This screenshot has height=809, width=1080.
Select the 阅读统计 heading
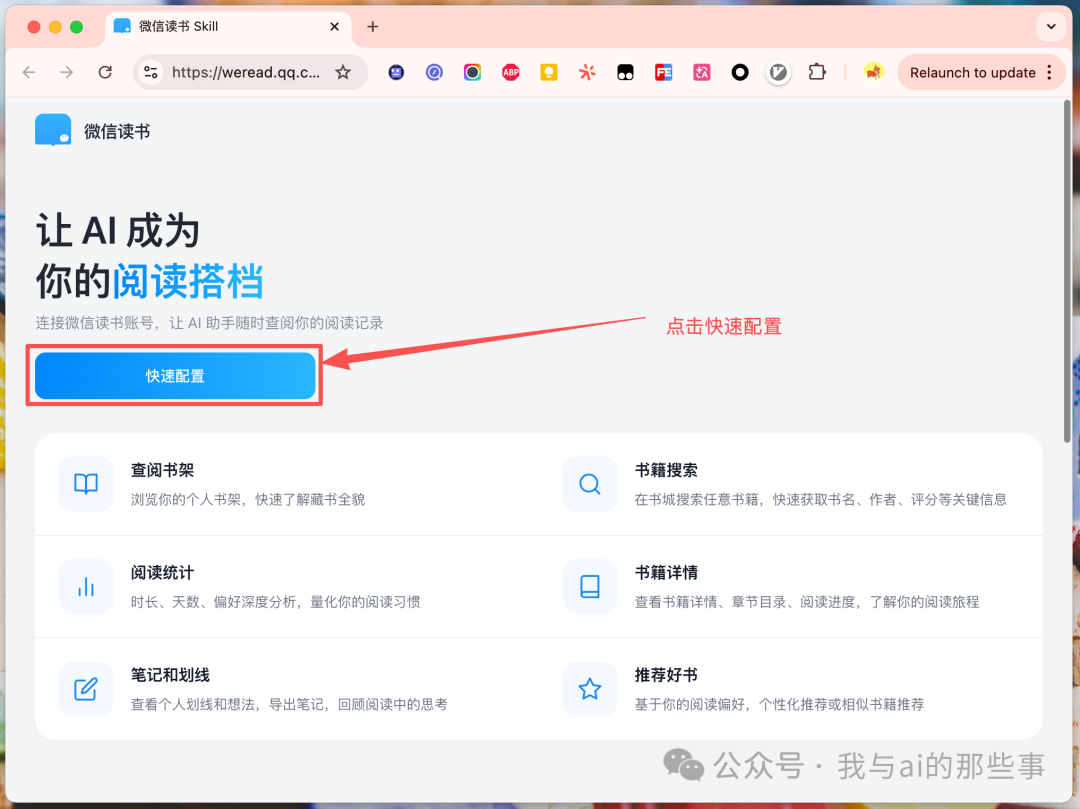click(163, 573)
